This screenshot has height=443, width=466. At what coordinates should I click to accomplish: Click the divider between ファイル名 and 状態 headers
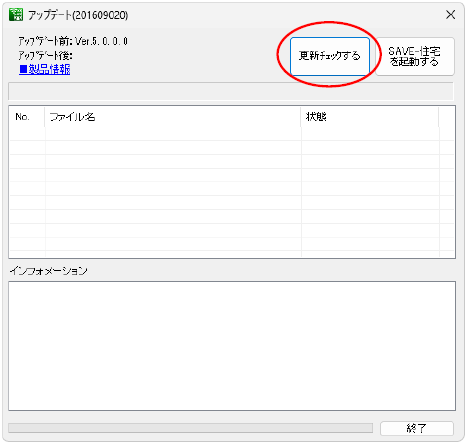pos(301,117)
